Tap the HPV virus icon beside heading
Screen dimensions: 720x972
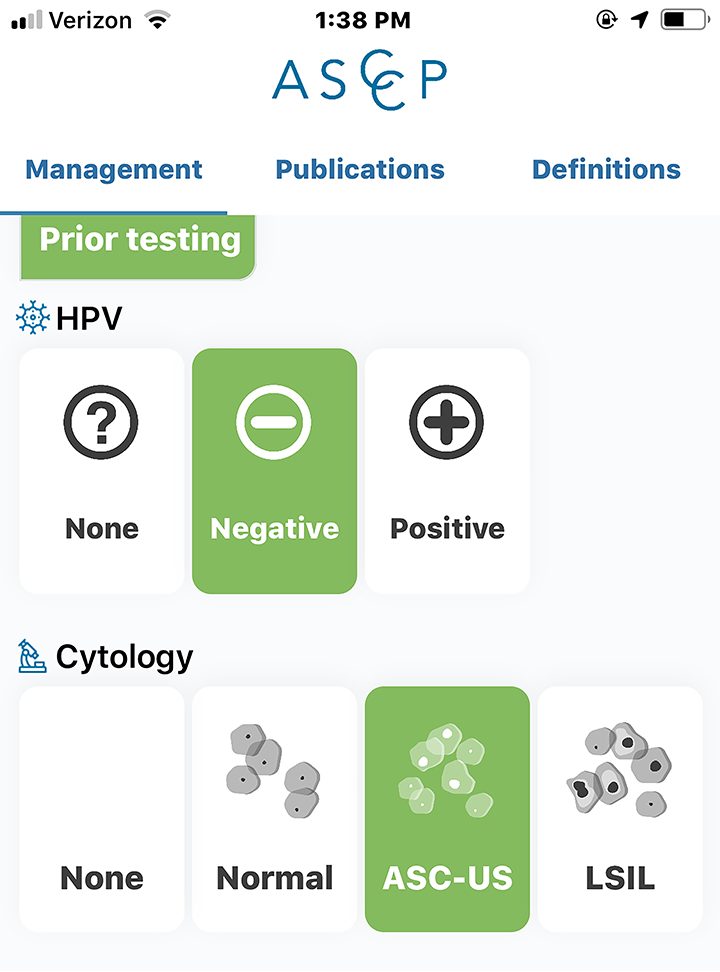(32, 318)
